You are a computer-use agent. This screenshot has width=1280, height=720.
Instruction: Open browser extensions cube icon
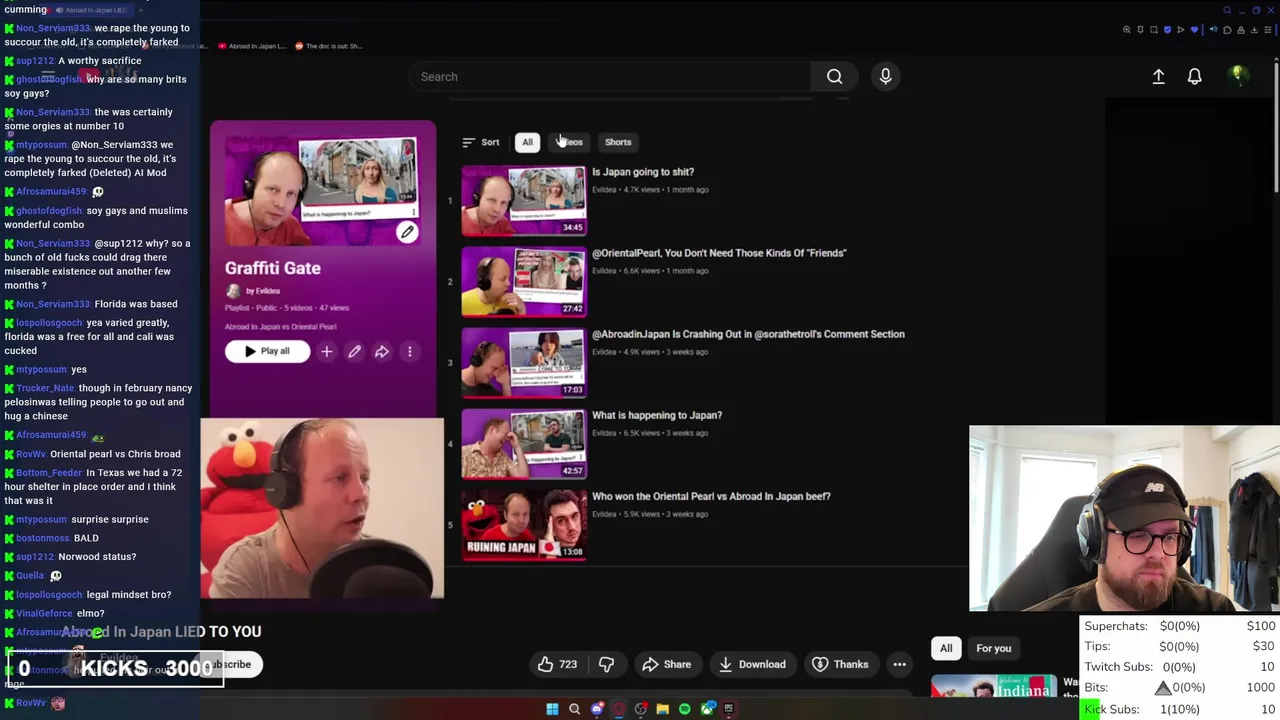[x=1227, y=30]
